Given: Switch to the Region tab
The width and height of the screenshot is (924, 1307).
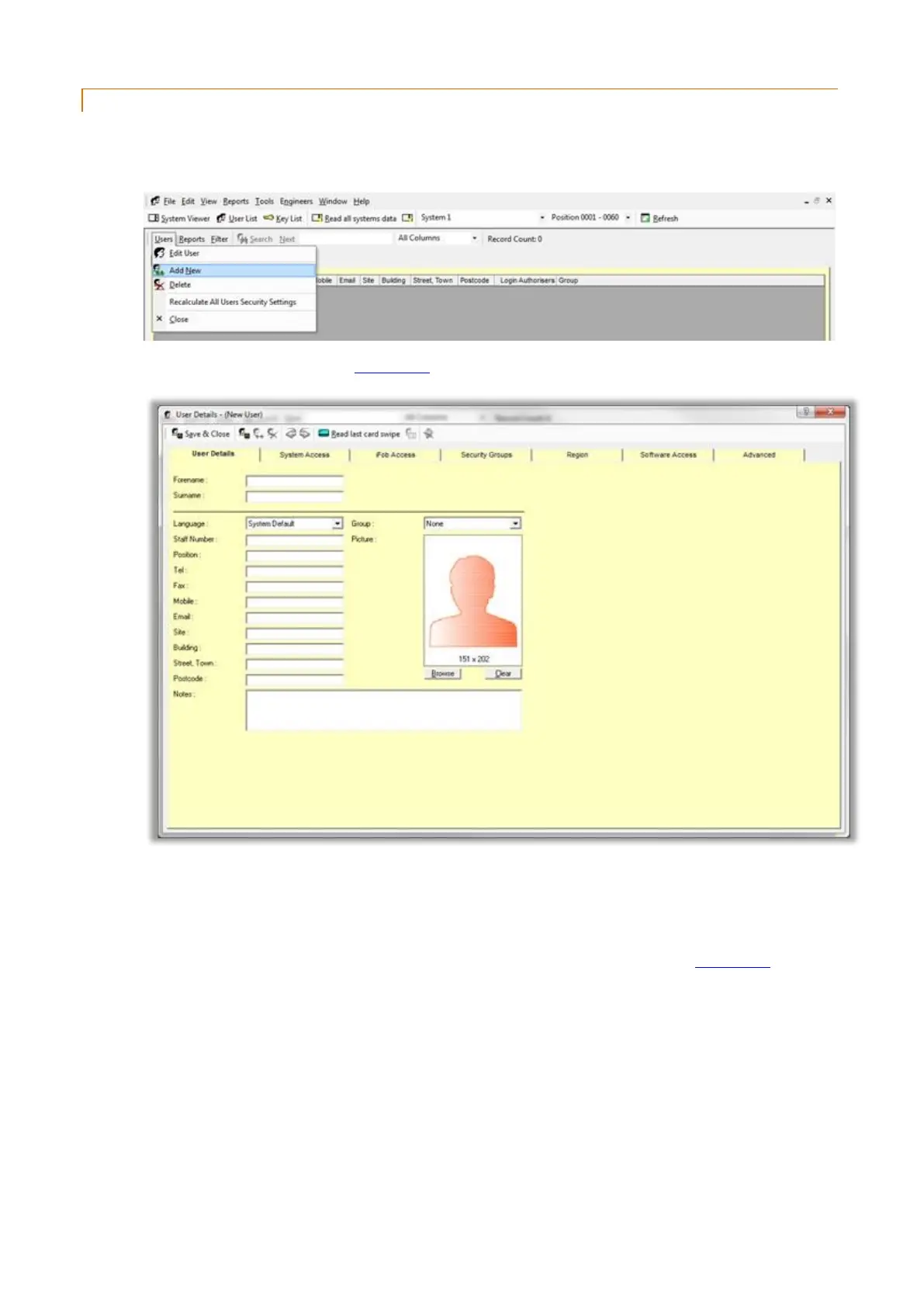Looking at the screenshot, I should coord(577,455).
